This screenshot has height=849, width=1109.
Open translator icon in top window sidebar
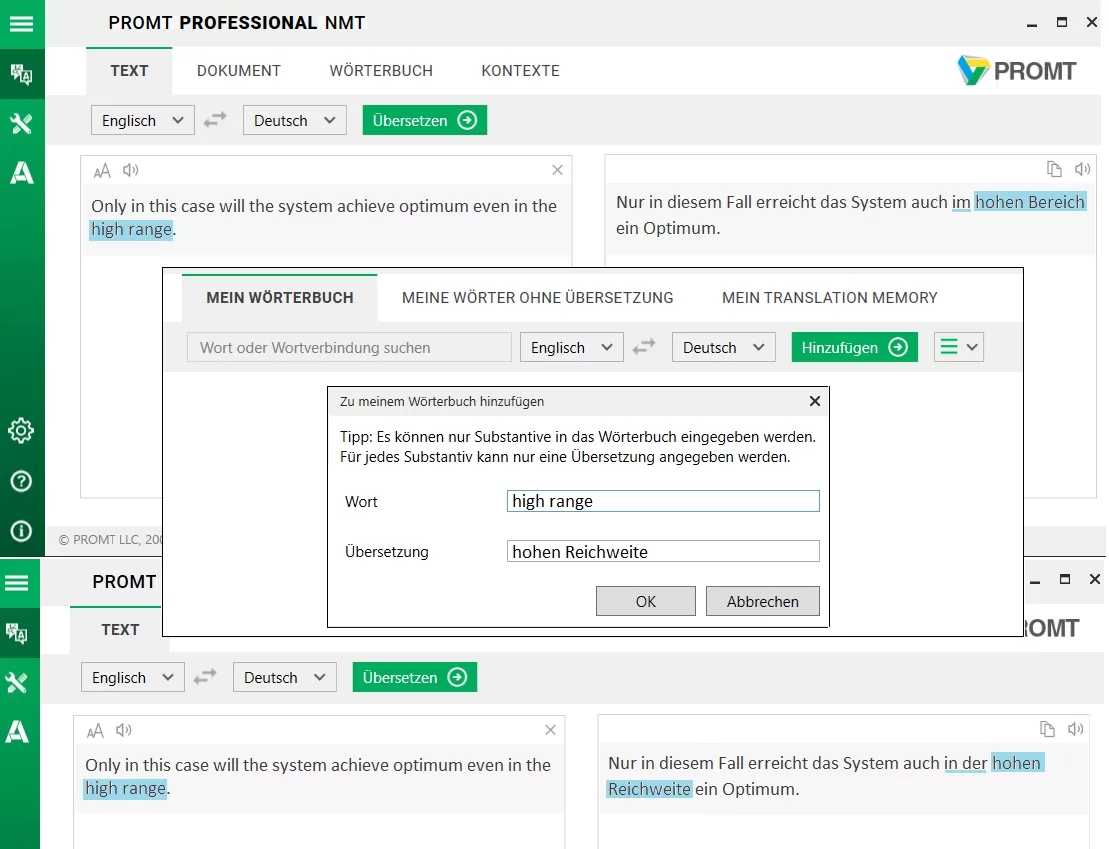click(x=21, y=74)
